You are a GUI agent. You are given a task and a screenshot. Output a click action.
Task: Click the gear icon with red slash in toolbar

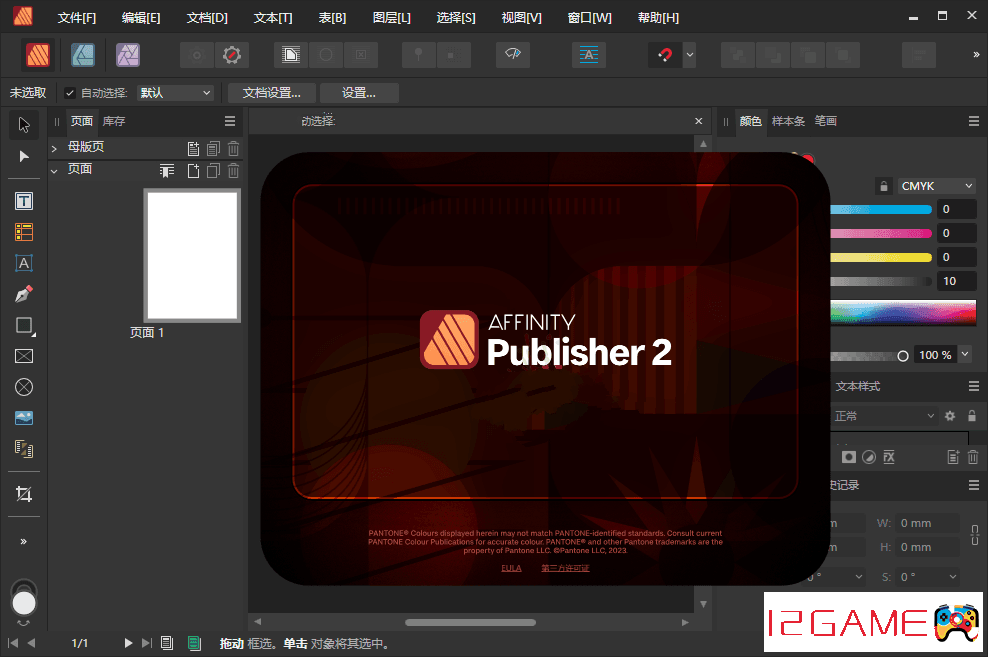click(232, 55)
